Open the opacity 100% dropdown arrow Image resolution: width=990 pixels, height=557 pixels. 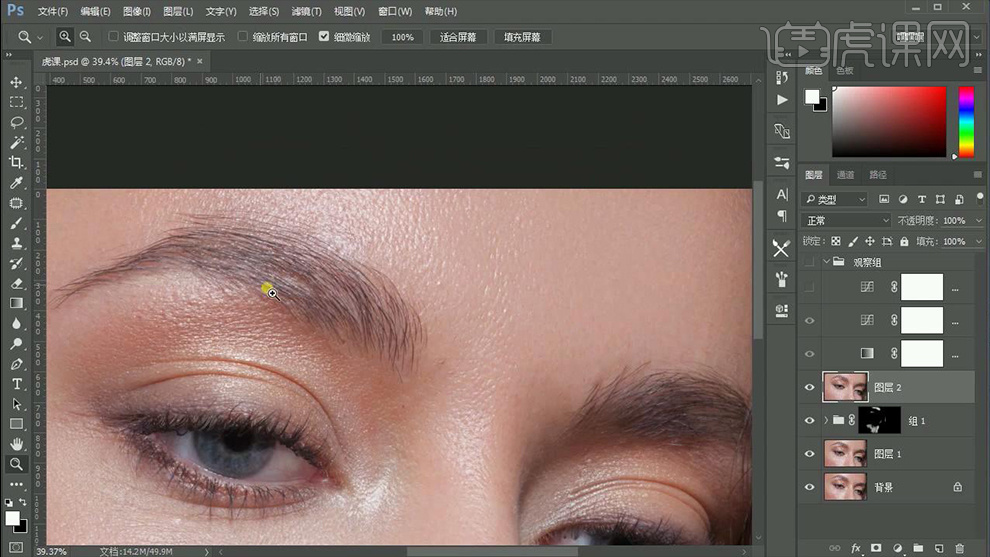(x=979, y=220)
